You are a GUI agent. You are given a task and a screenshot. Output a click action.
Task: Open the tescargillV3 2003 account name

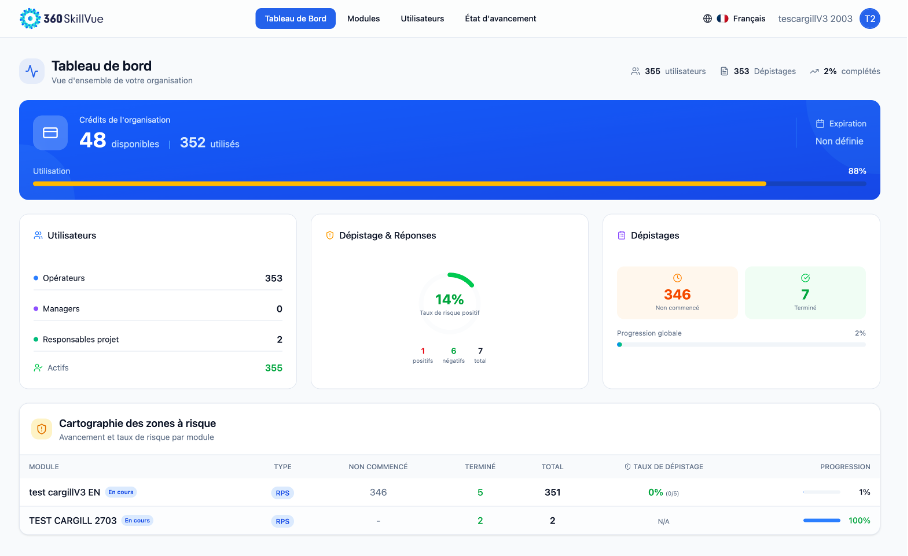[x=815, y=18]
